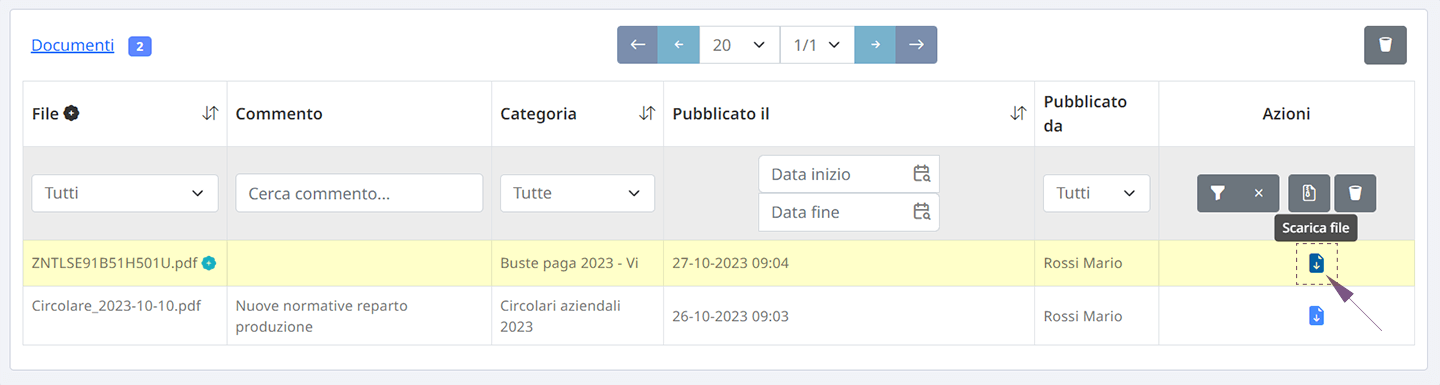Go to next page with light blue arrow
This screenshot has width=1440, height=385.
[875, 45]
